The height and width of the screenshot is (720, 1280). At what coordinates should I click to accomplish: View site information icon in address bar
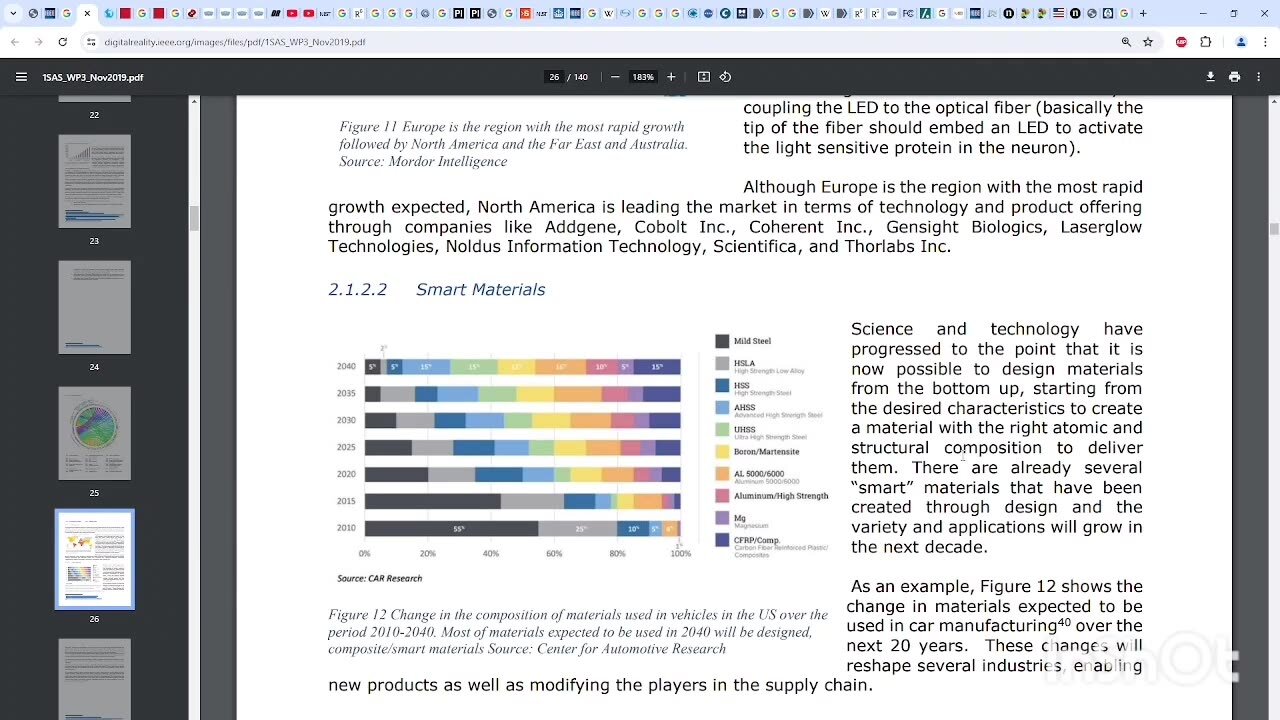click(91, 42)
